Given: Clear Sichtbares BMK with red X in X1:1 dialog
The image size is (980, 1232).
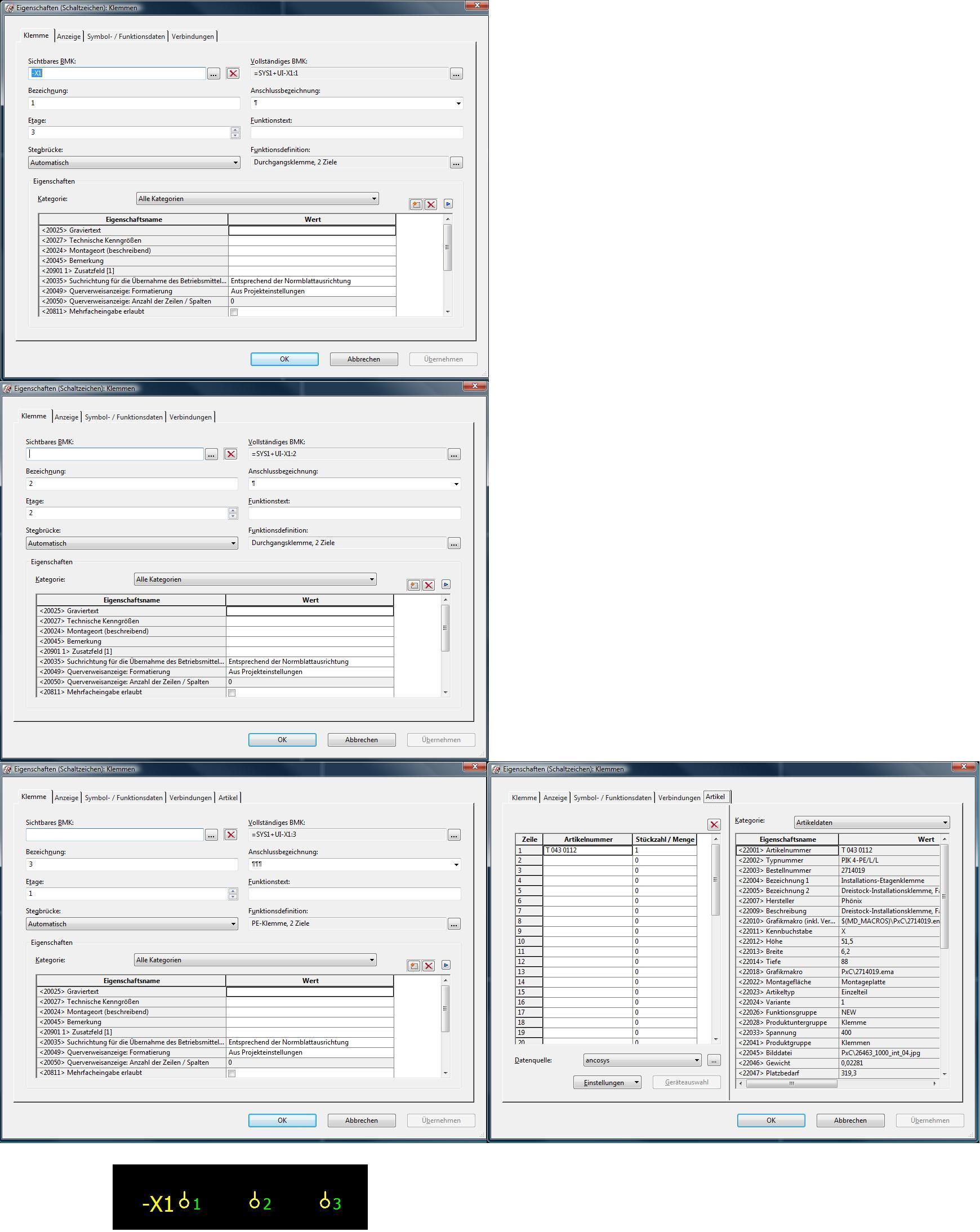Looking at the screenshot, I should (233, 74).
